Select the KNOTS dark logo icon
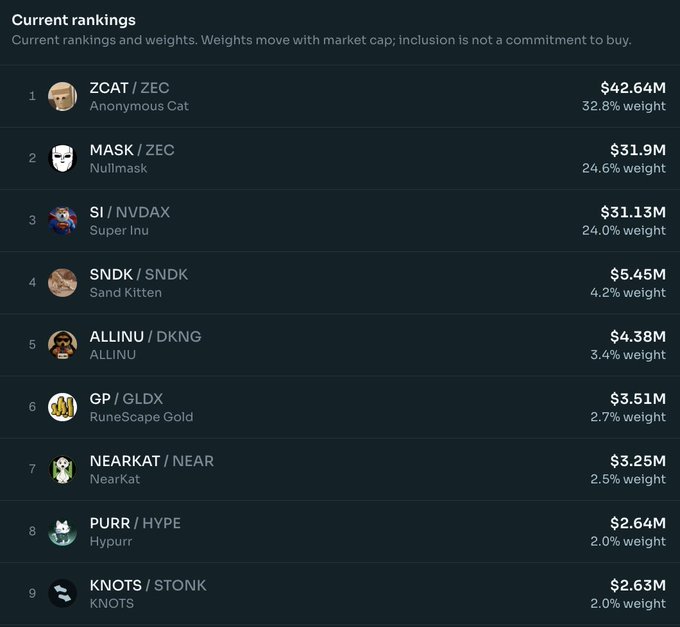The width and height of the screenshot is (680, 627). pos(62,594)
